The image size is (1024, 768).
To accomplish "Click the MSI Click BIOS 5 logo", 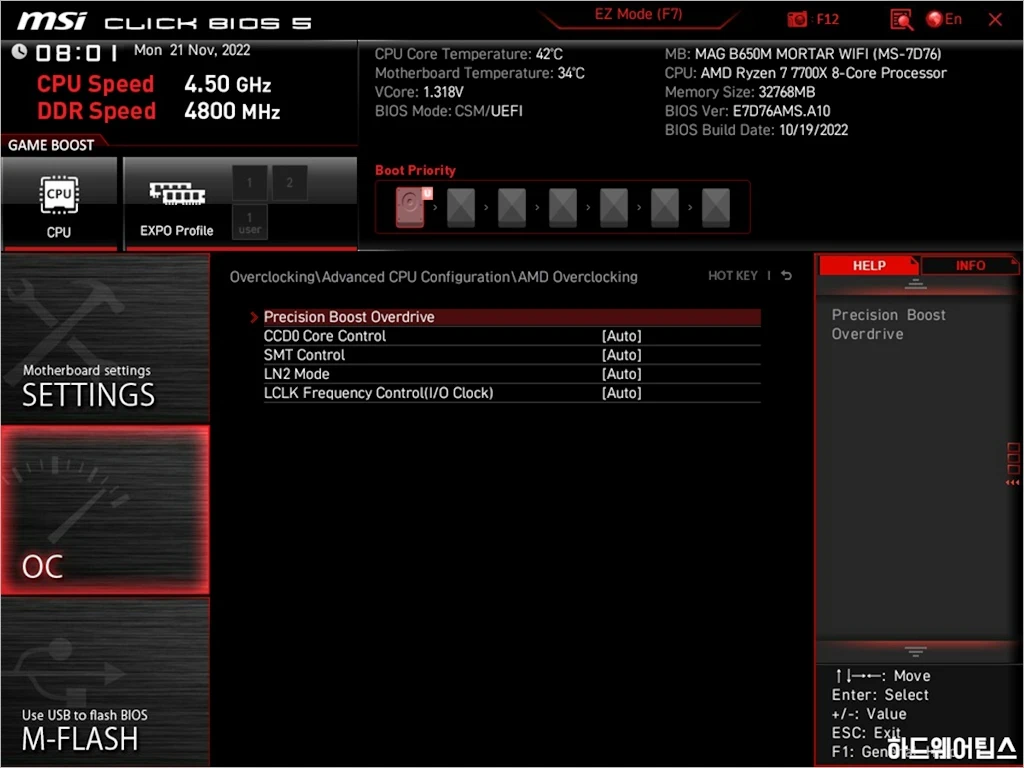I will [x=164, y=22].
